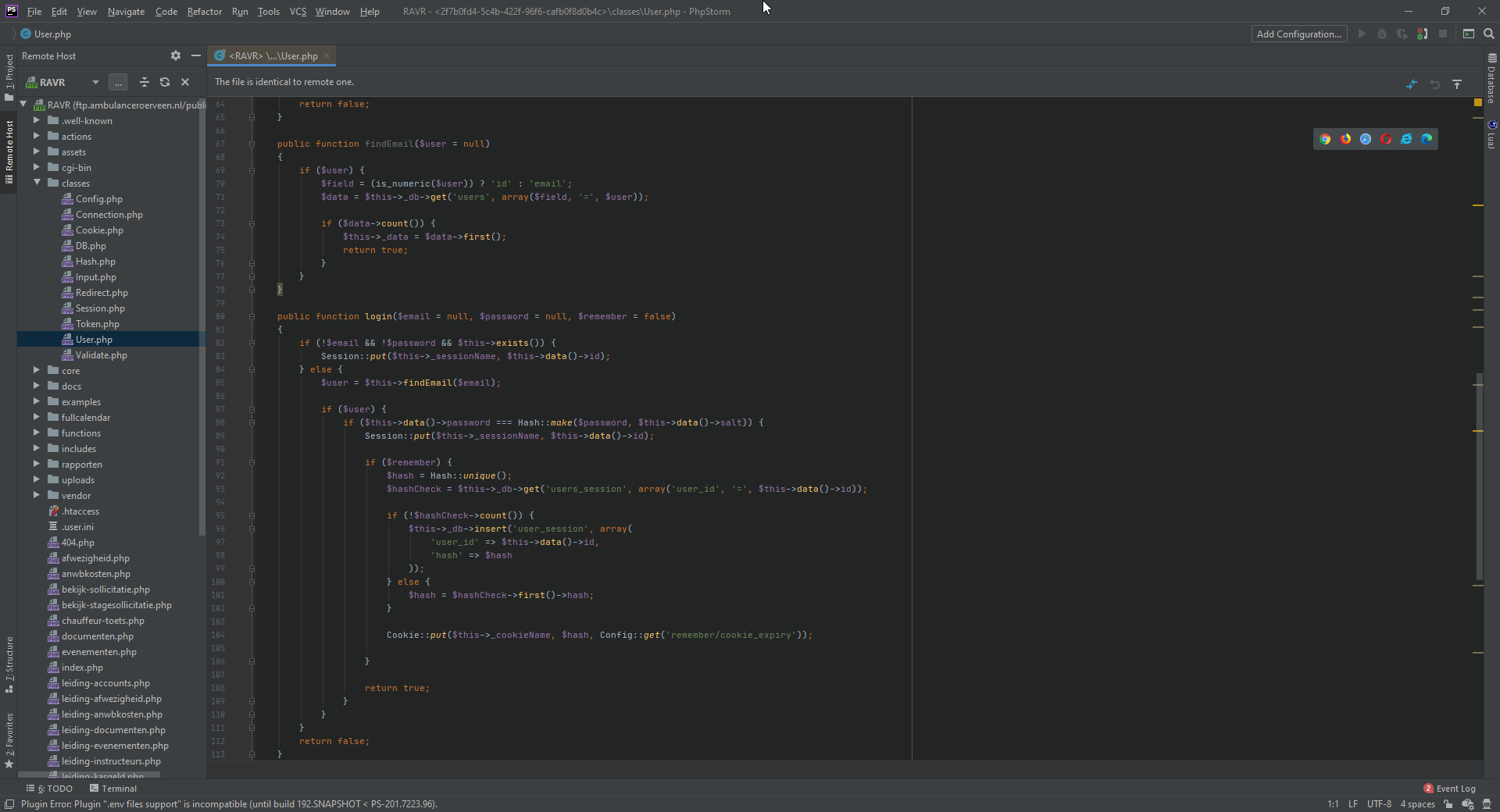Open file in Chrome browser icon
Screen dimensions: 1500x812
(x=1325, y=139)
